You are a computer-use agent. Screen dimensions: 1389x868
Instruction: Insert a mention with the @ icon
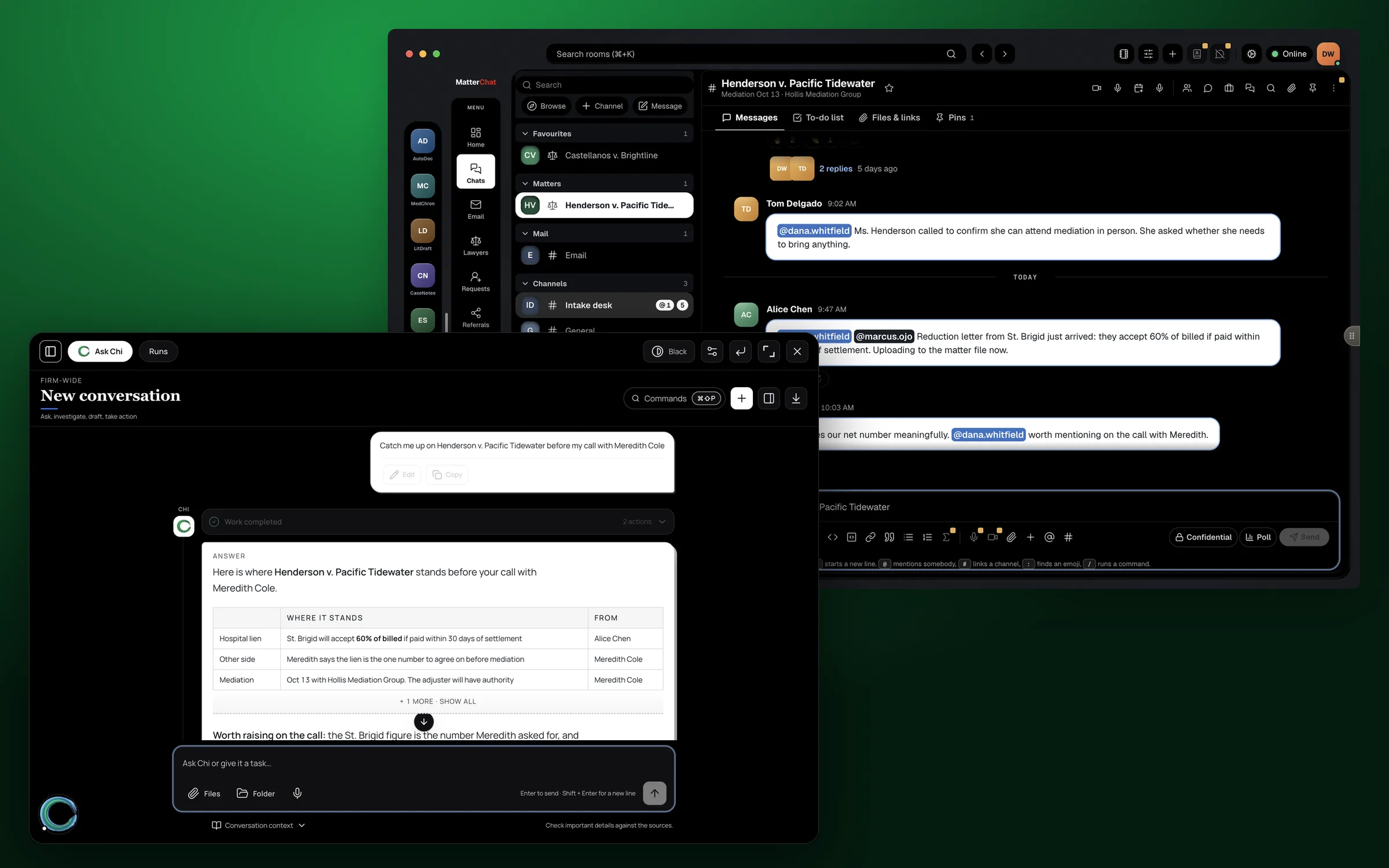1049,537
